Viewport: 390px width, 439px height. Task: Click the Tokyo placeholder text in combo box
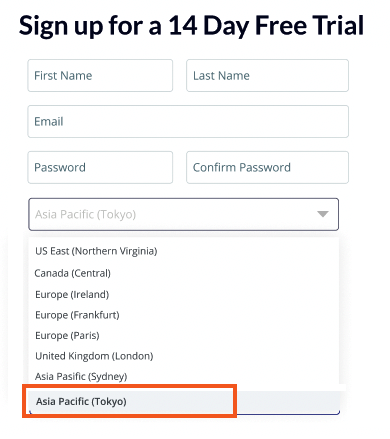tap(85, 214)
